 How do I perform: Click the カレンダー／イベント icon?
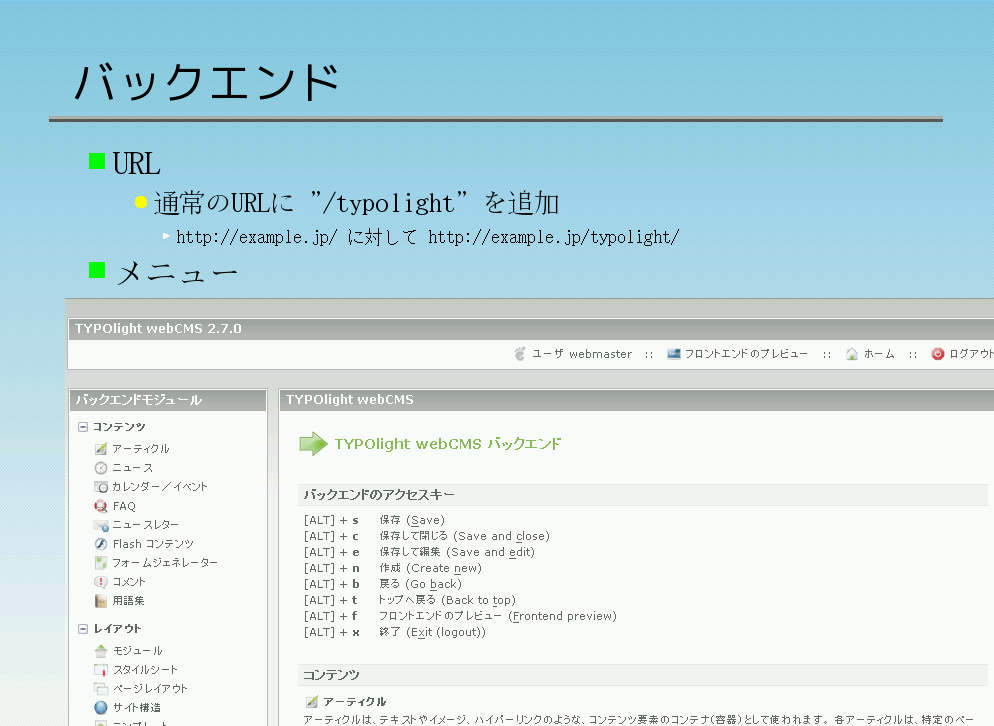click(x=101, y=487)
